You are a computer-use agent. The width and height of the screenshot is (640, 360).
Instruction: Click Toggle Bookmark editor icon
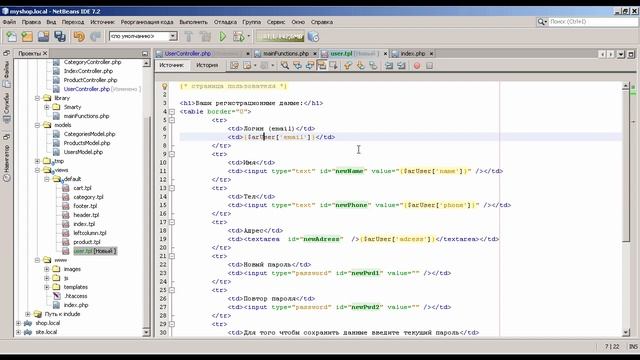[x=373, y=65]
